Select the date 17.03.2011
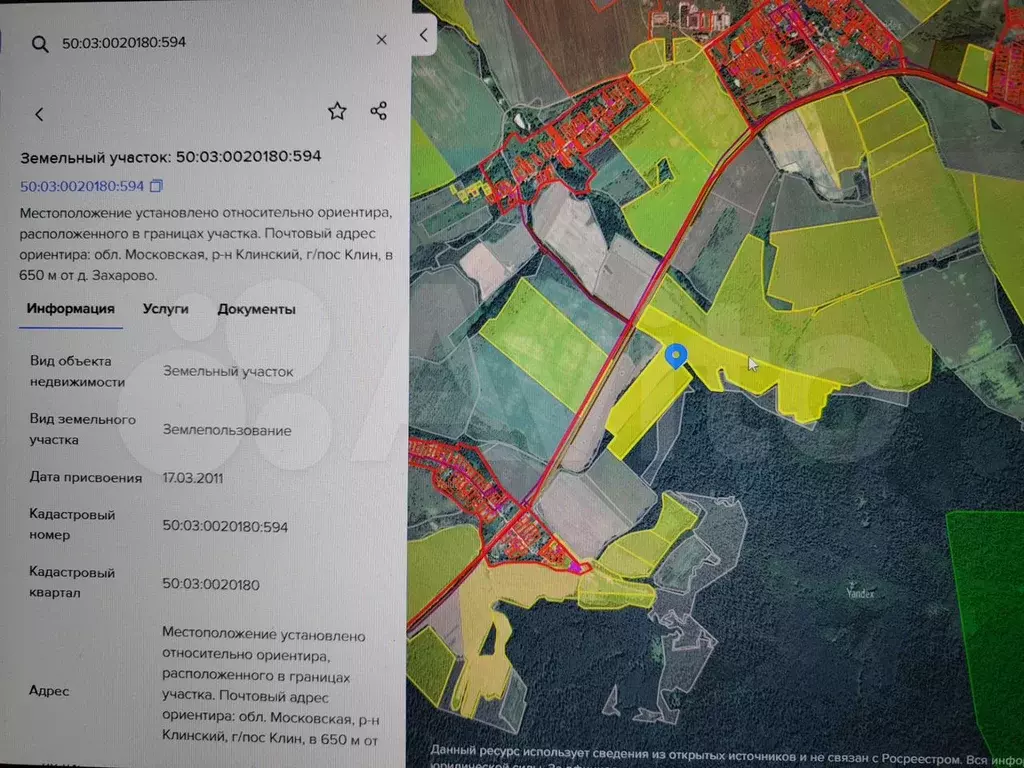Screen dimensions: 1024x768 pos(193,478)
